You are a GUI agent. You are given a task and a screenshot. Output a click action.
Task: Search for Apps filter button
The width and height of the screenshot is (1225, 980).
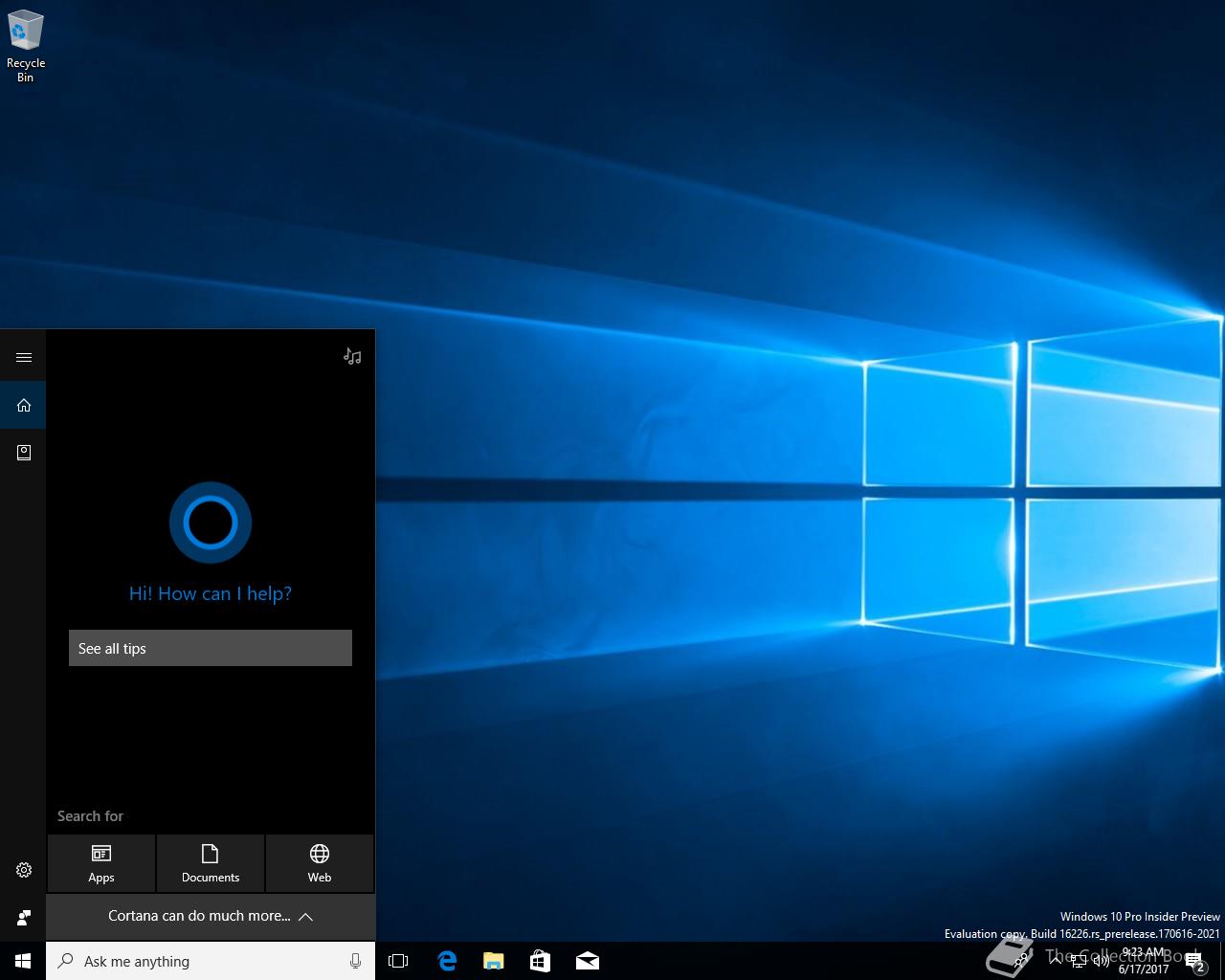click(101, 863)
